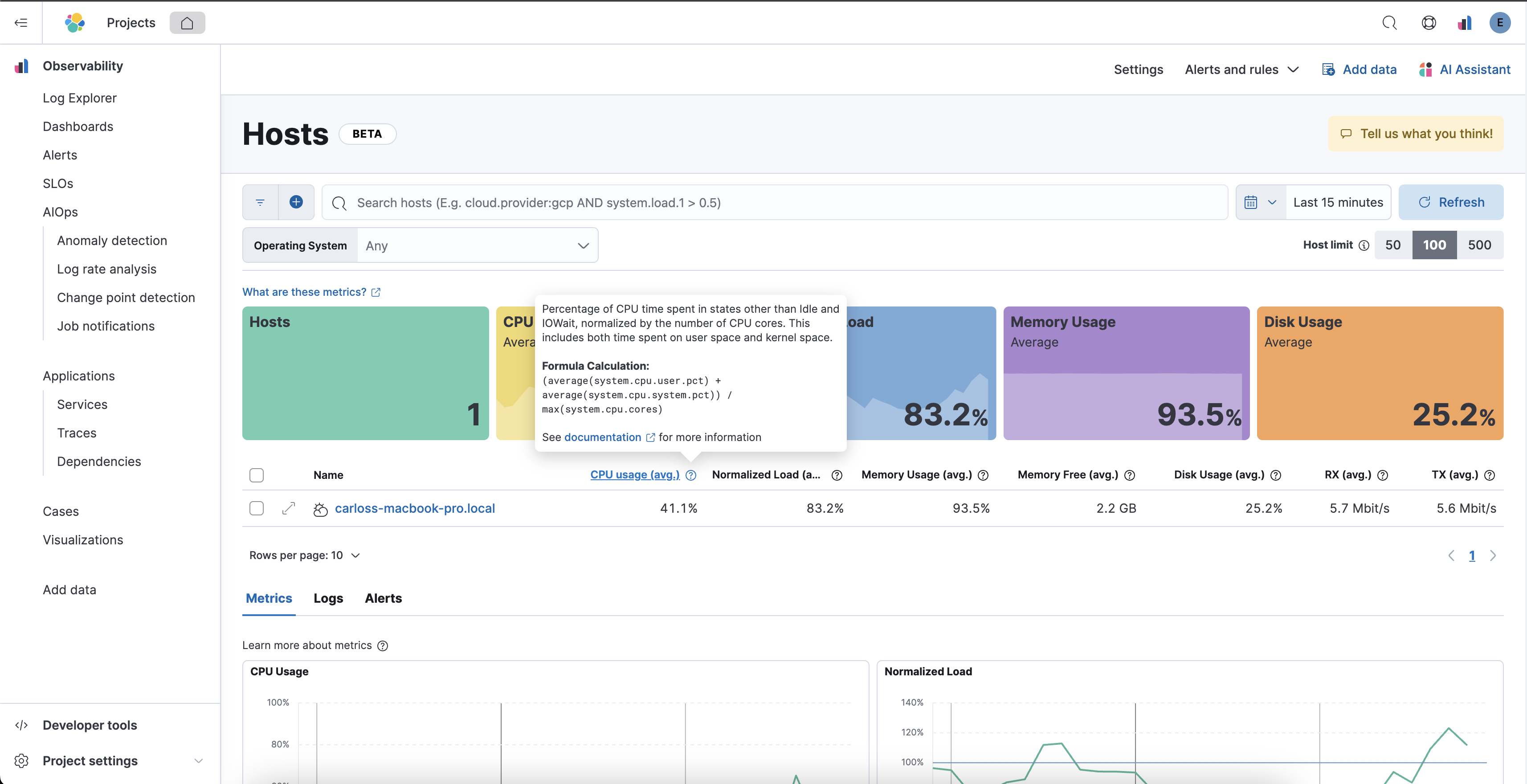The image size is (1527, 784).
Task: Click the green Hosts count tile
Action: point(366,373)
